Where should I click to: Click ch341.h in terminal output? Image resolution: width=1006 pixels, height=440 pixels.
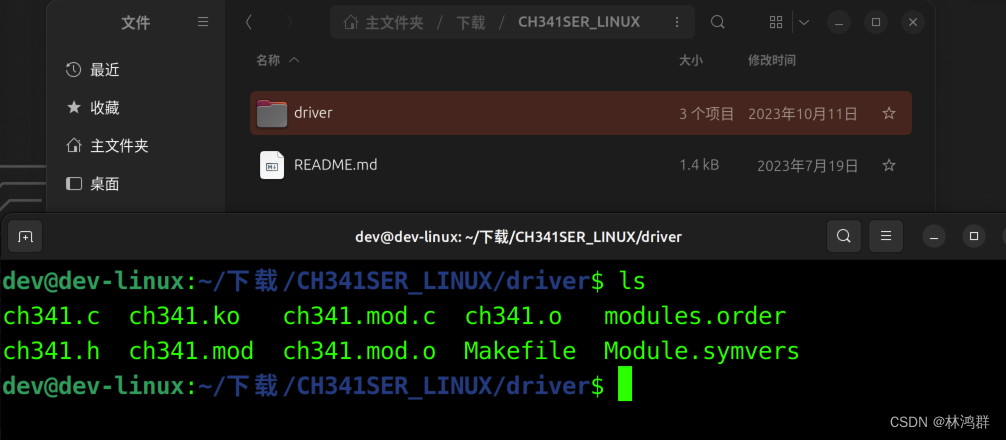[x=51, y=351]
